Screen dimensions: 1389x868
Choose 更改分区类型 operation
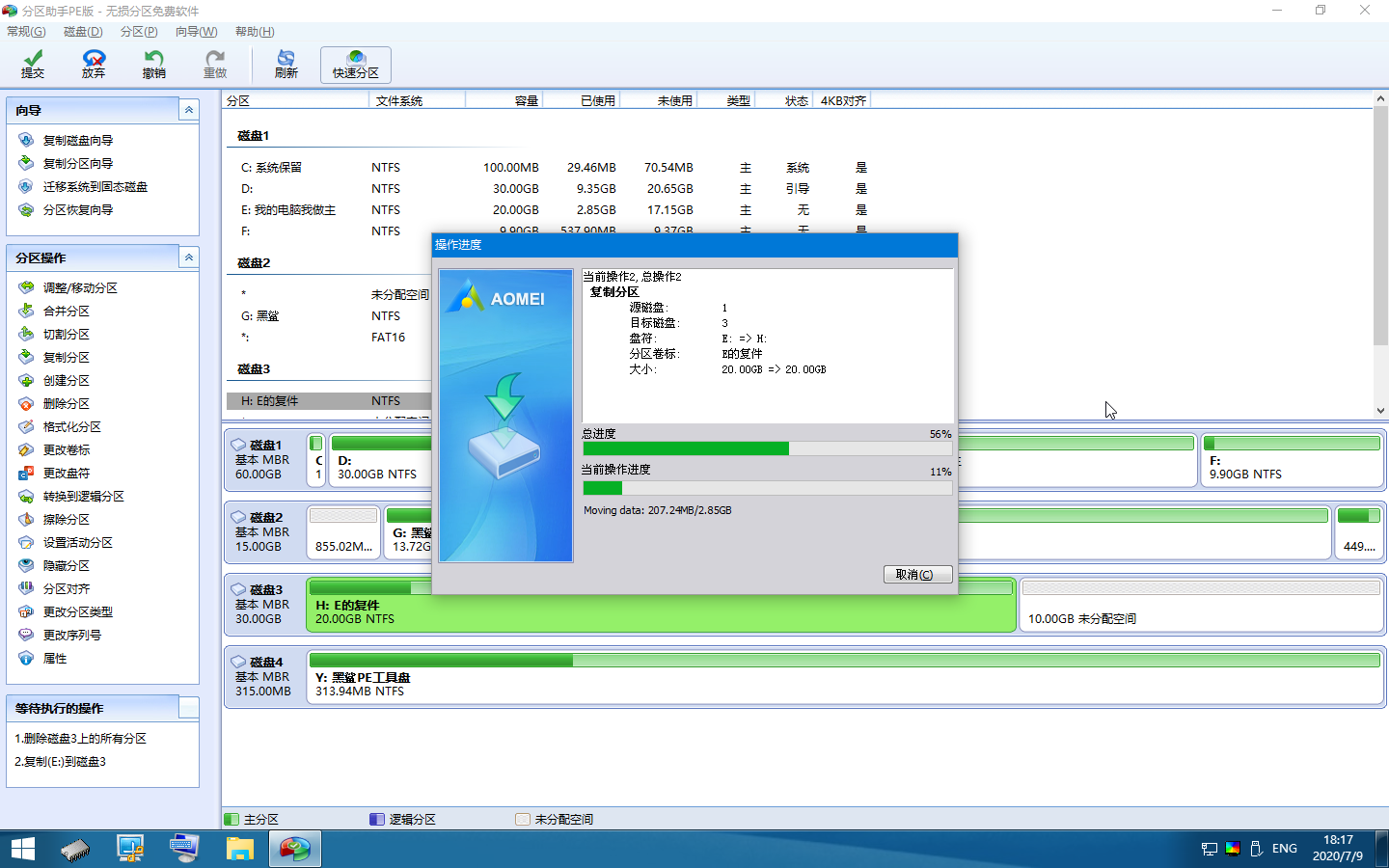pyautogui.click(x=77, y=611)
